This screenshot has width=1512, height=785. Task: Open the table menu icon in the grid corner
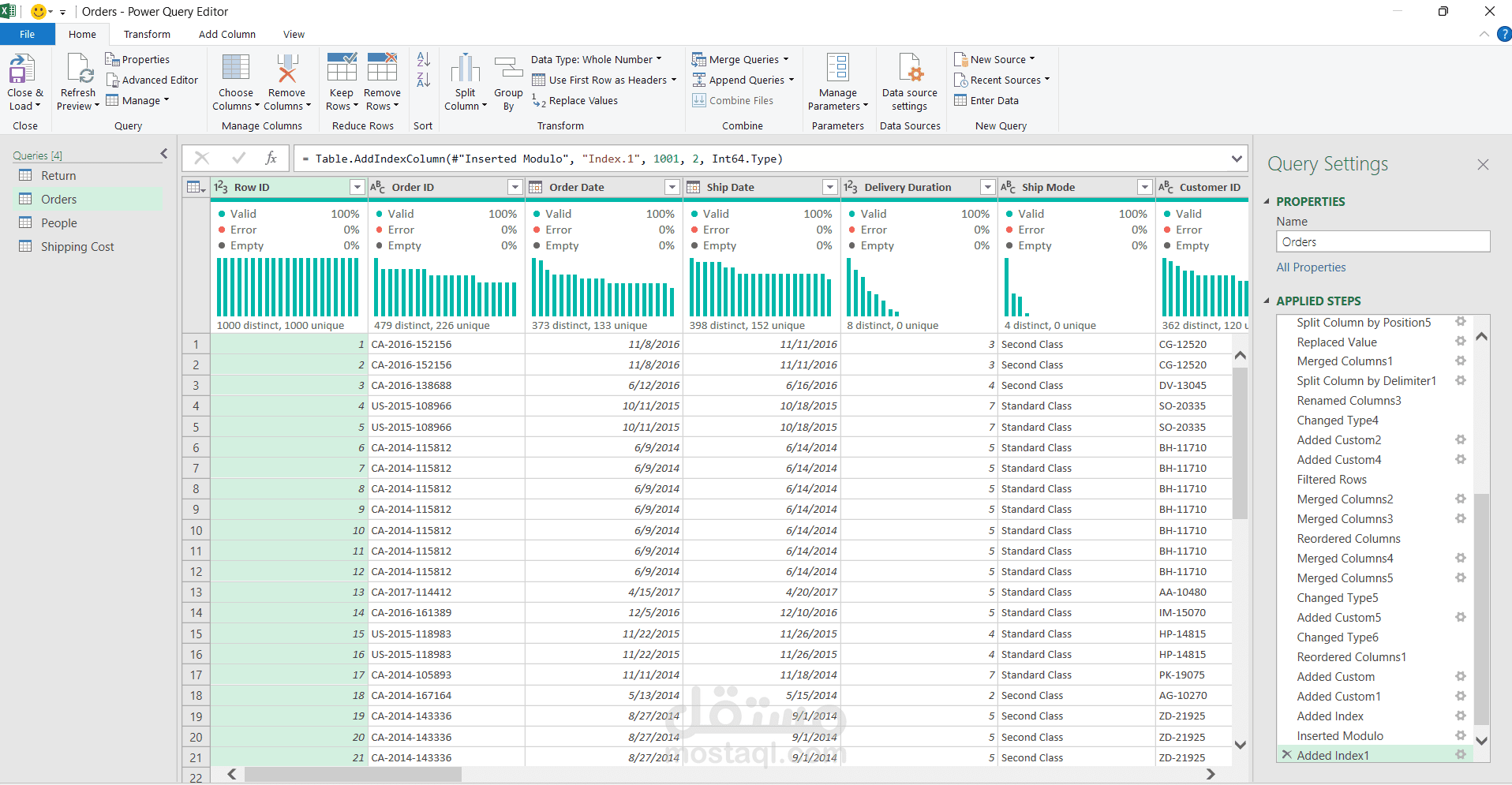[x=196, y=187]
